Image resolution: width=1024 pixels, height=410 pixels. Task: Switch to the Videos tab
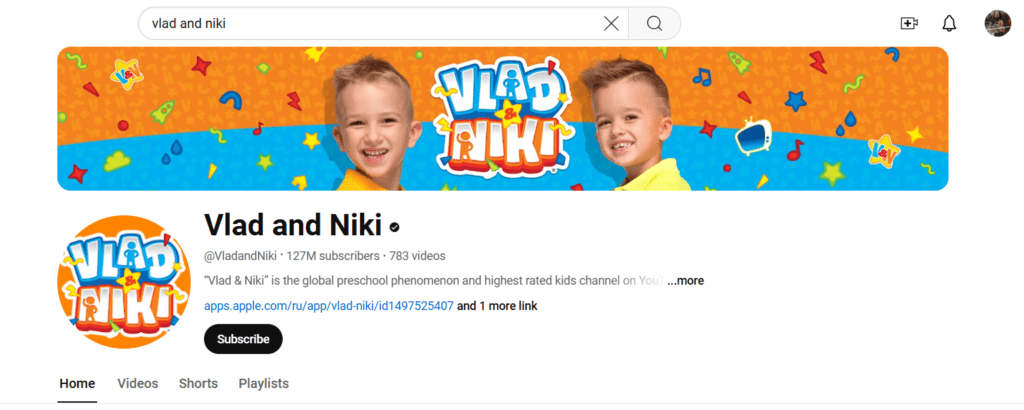click(138, 383)
